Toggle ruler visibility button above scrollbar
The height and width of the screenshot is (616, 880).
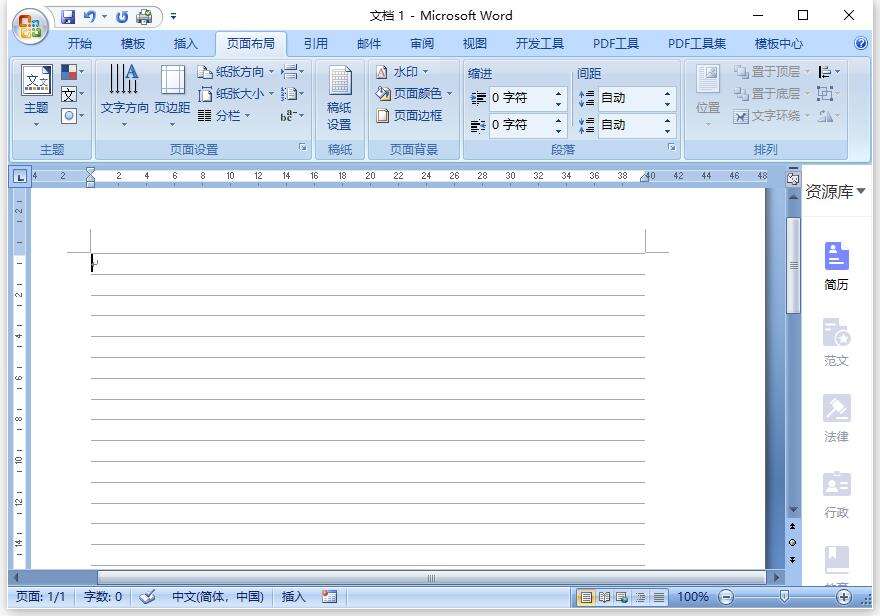(x=793, y=178)
